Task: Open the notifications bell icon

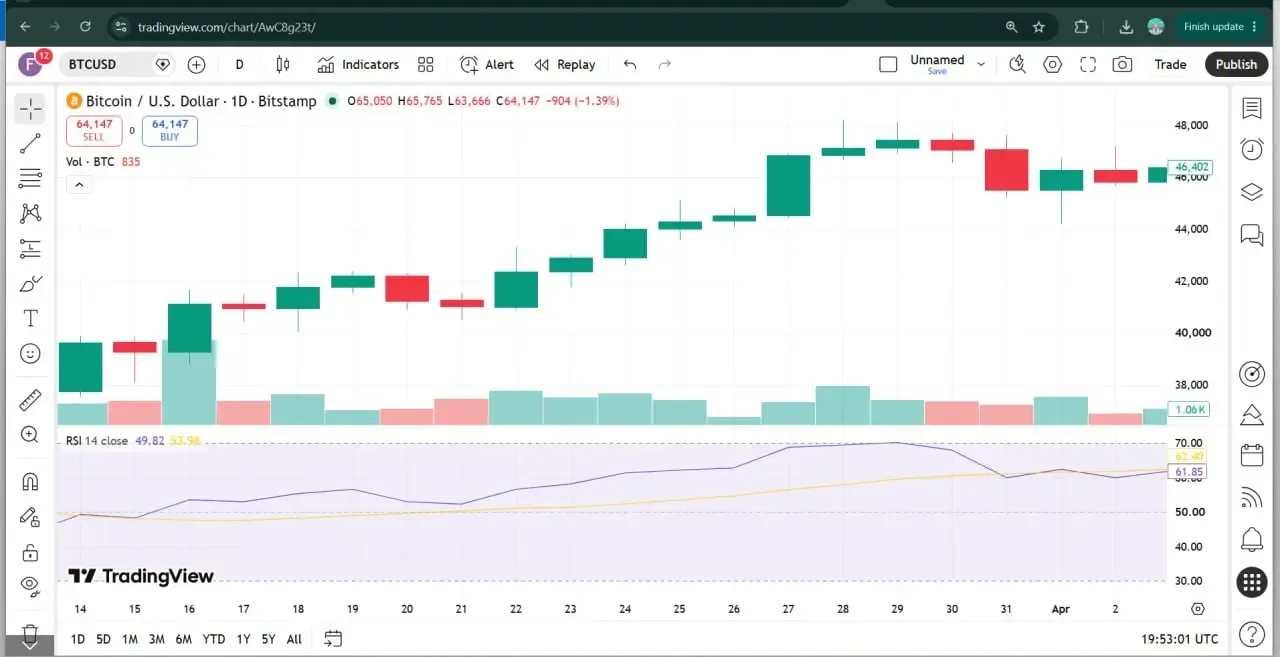Action: (1252, 540)
